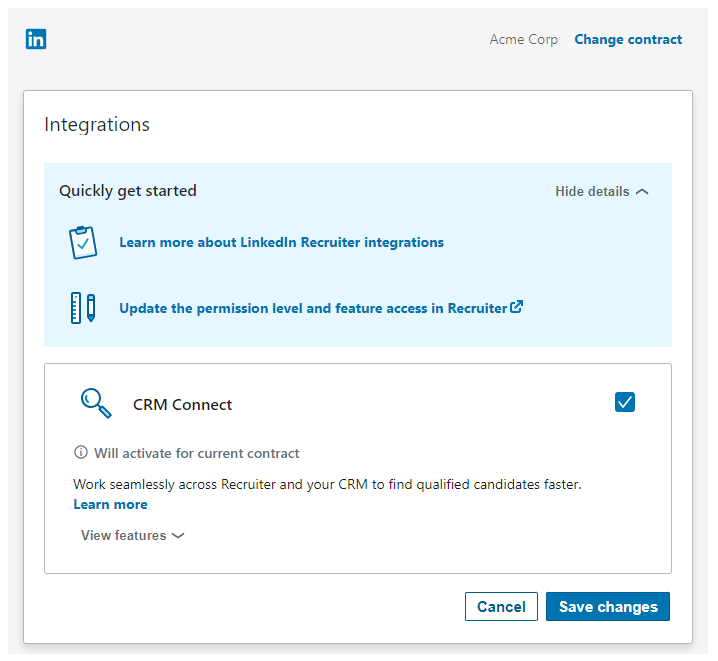Screen dimensions: 718x661
Task: Open 'Learn more about LinkedIn Recruiter integrations'
Action: (x=281, y=242)
